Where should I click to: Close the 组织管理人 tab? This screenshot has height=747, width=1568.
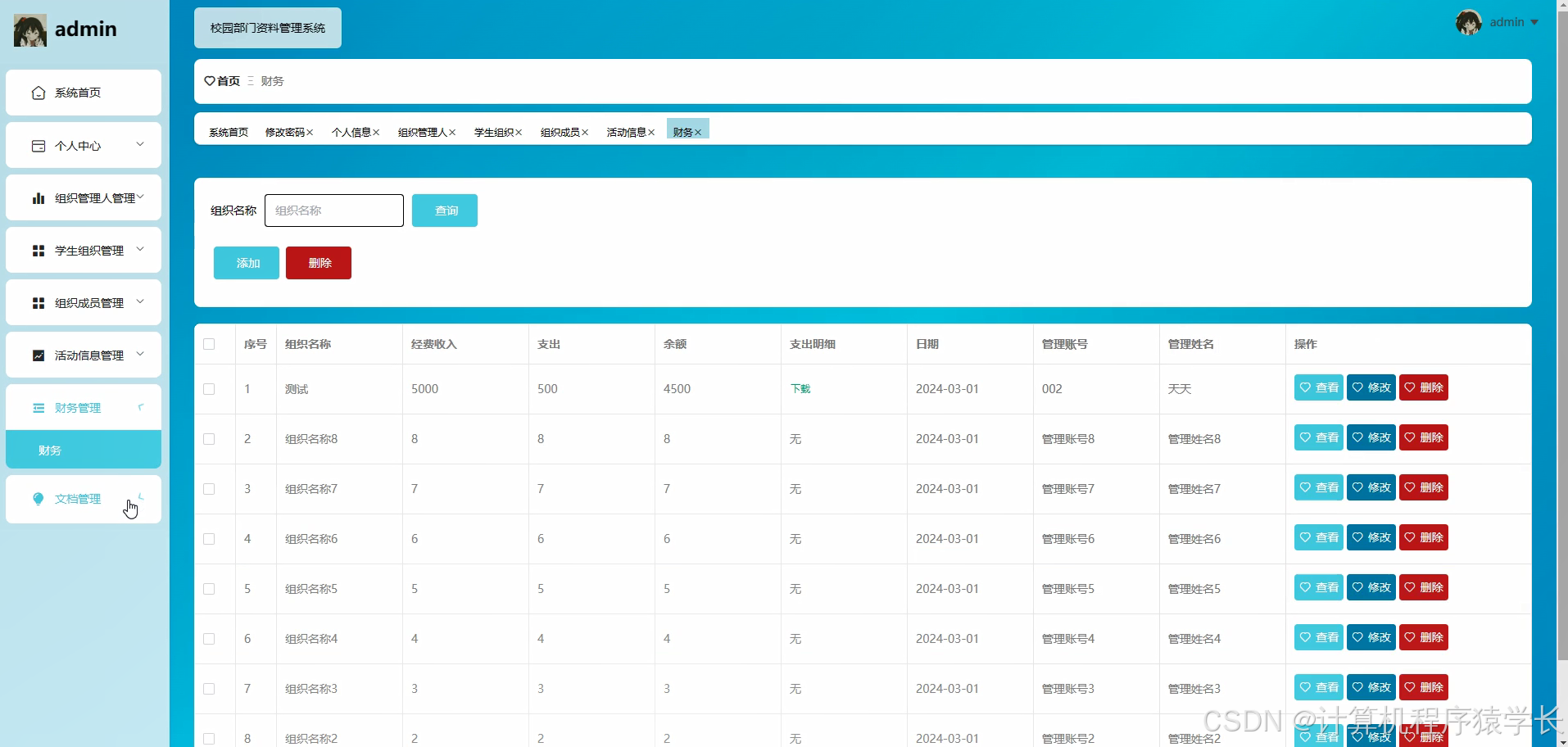pos(452,133)
